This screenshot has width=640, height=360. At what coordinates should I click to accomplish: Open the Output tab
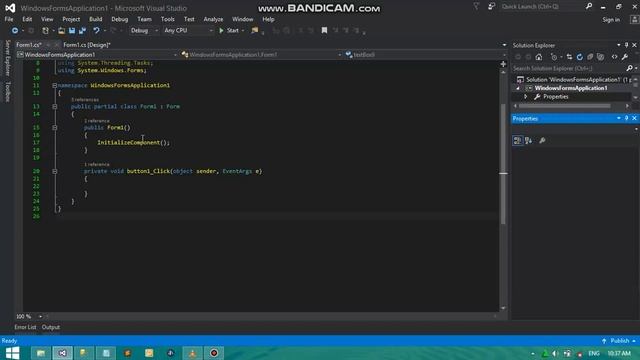pyautogui.click(x=51, y=327)
